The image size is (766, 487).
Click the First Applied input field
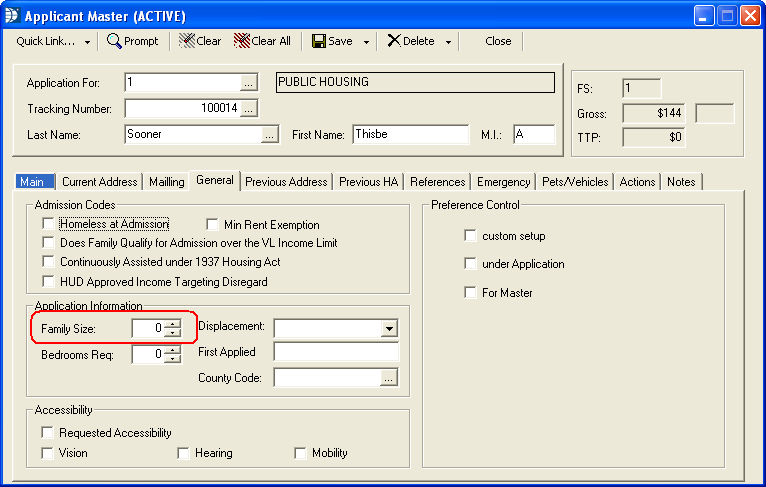tap(336, 352)
